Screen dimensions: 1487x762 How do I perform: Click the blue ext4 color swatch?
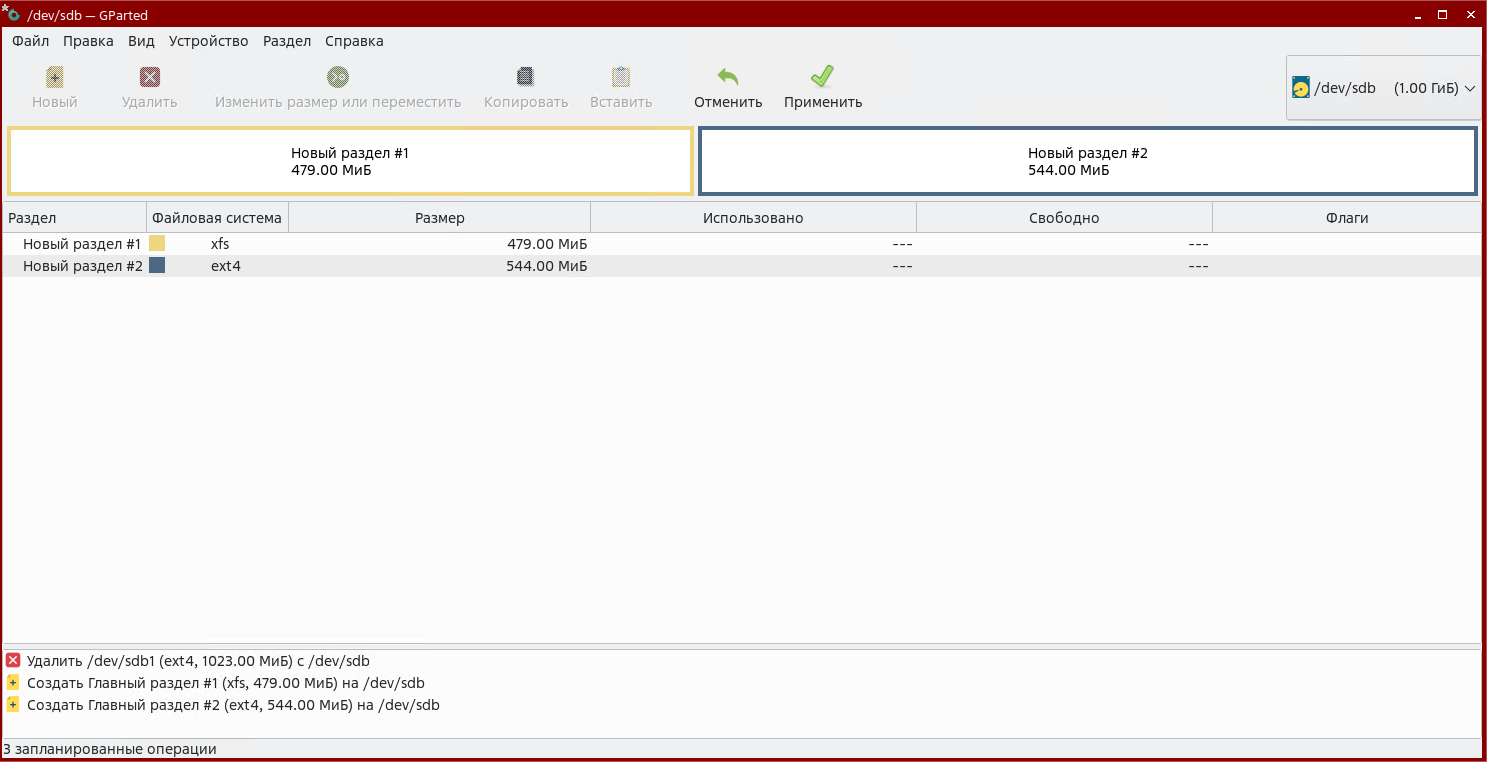pyautogui.click(x=157, y=265)
